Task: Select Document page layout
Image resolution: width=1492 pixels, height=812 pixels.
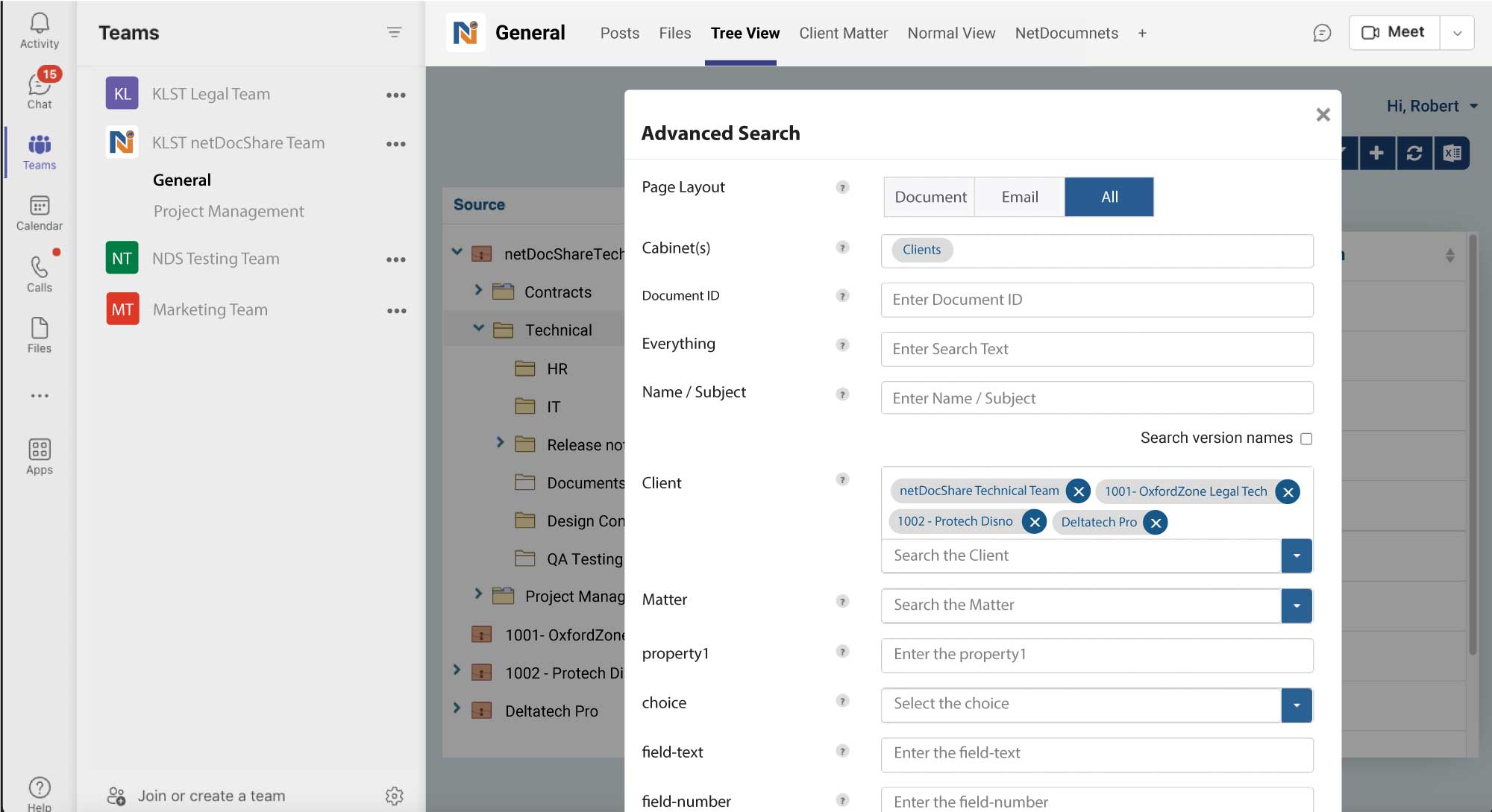Action: (x=930, y=197)
